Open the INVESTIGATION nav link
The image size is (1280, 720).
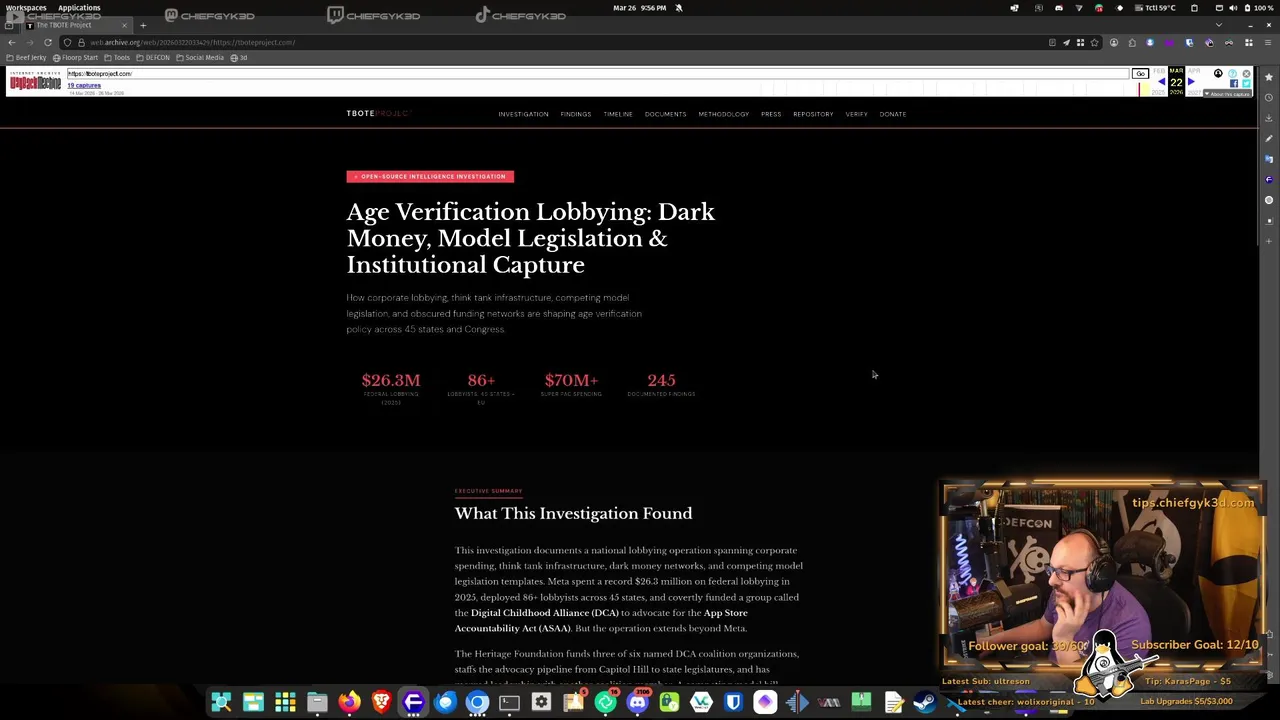[523, 114]
